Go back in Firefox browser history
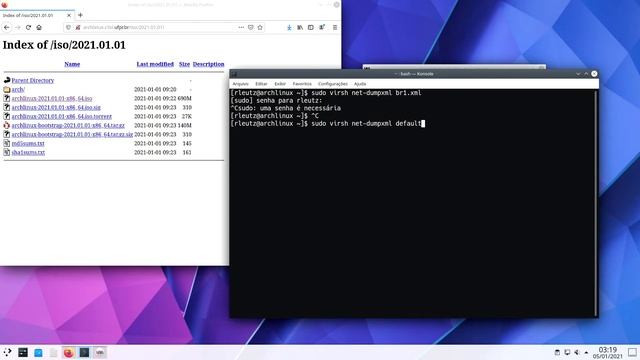Image resolution: width=640 pixels, height=360 pixels. (x=7, y=27)
